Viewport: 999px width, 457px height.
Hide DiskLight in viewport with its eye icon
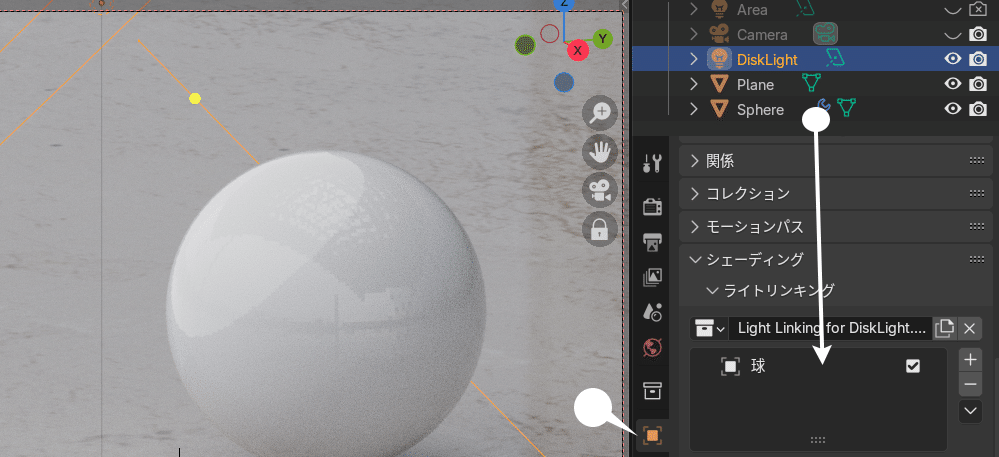coord(952,59)
